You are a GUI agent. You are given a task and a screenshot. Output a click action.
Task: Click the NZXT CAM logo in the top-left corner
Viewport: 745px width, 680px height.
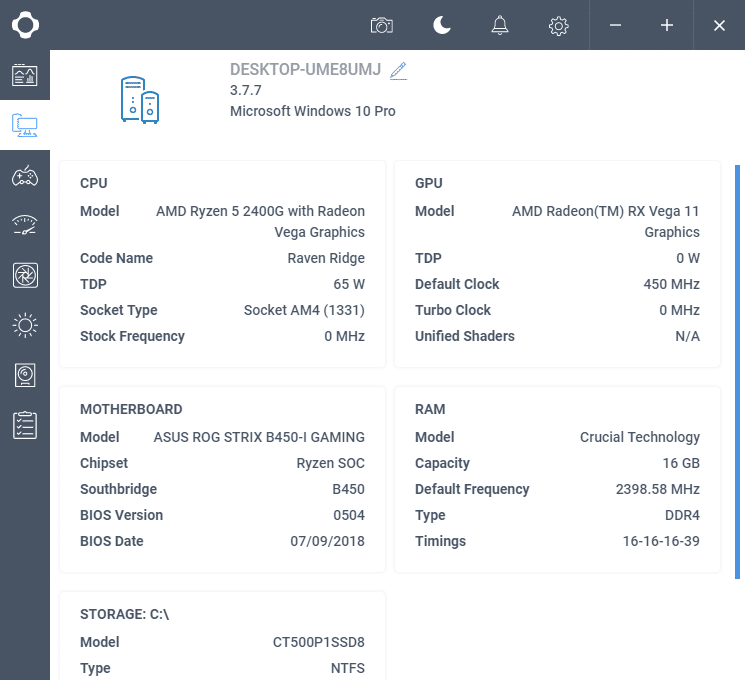coord(25,25)
